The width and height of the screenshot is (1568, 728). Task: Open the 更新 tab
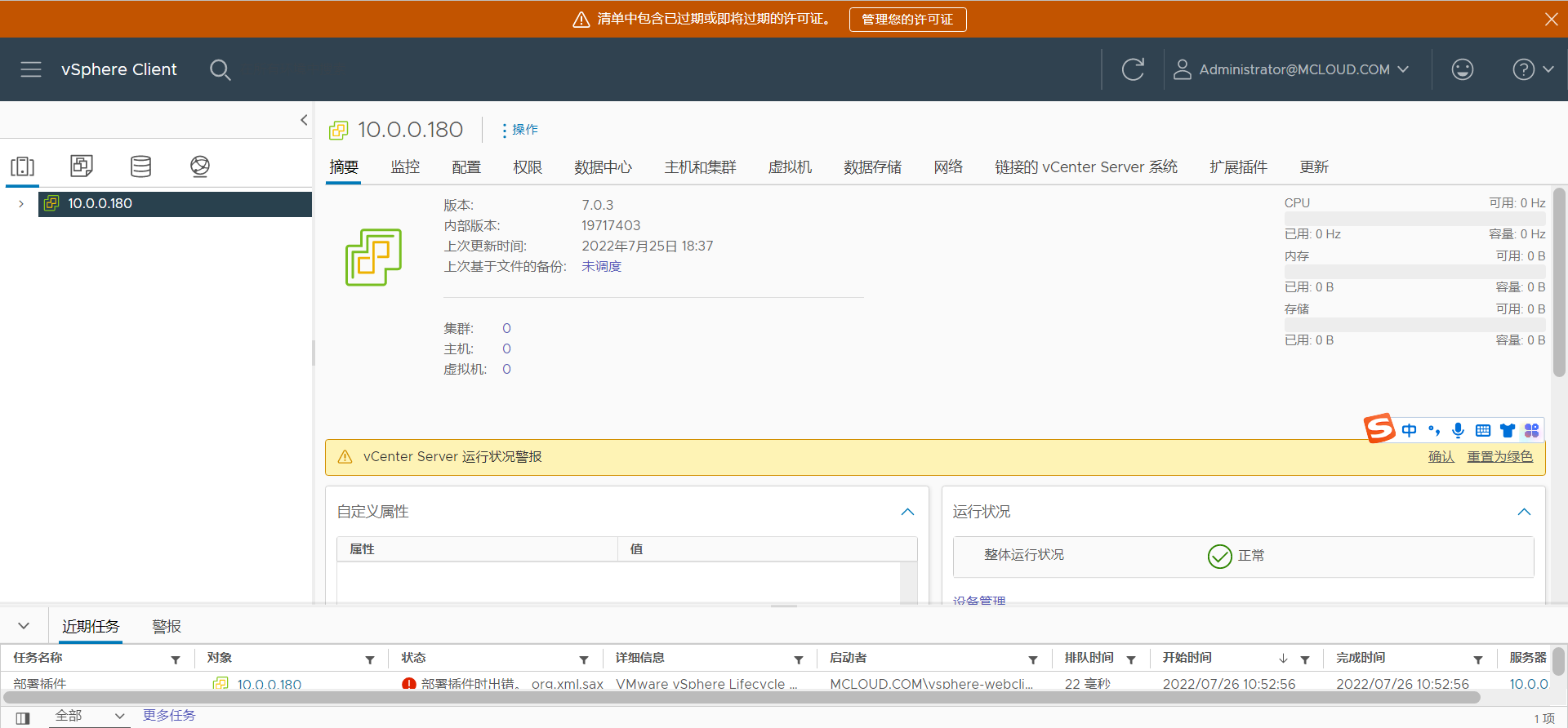pos(1314,167)
